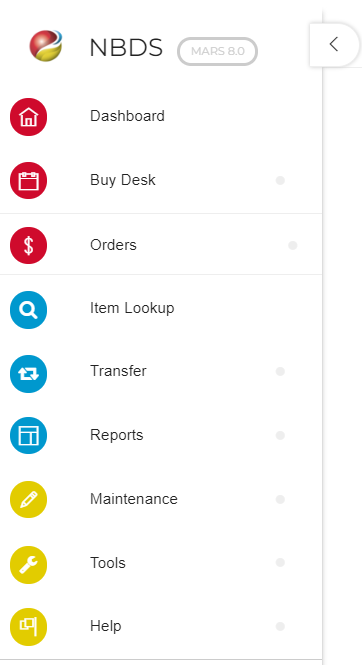Click the Item Lookup magnifier icon
The image size is (362, 665).
[28, 310]
